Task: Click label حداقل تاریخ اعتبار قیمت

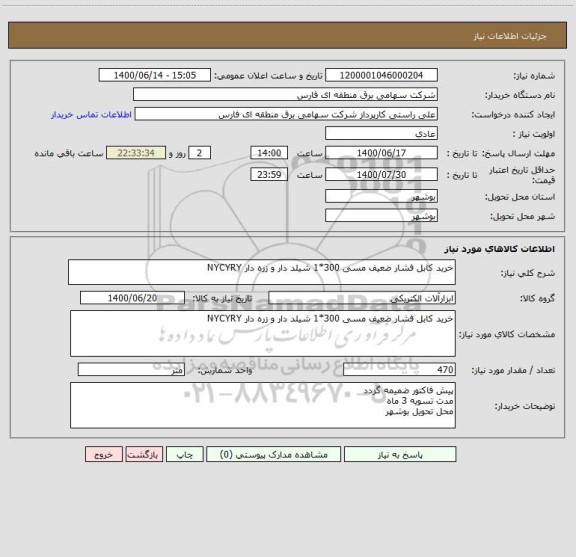Action: click(522, 175)
